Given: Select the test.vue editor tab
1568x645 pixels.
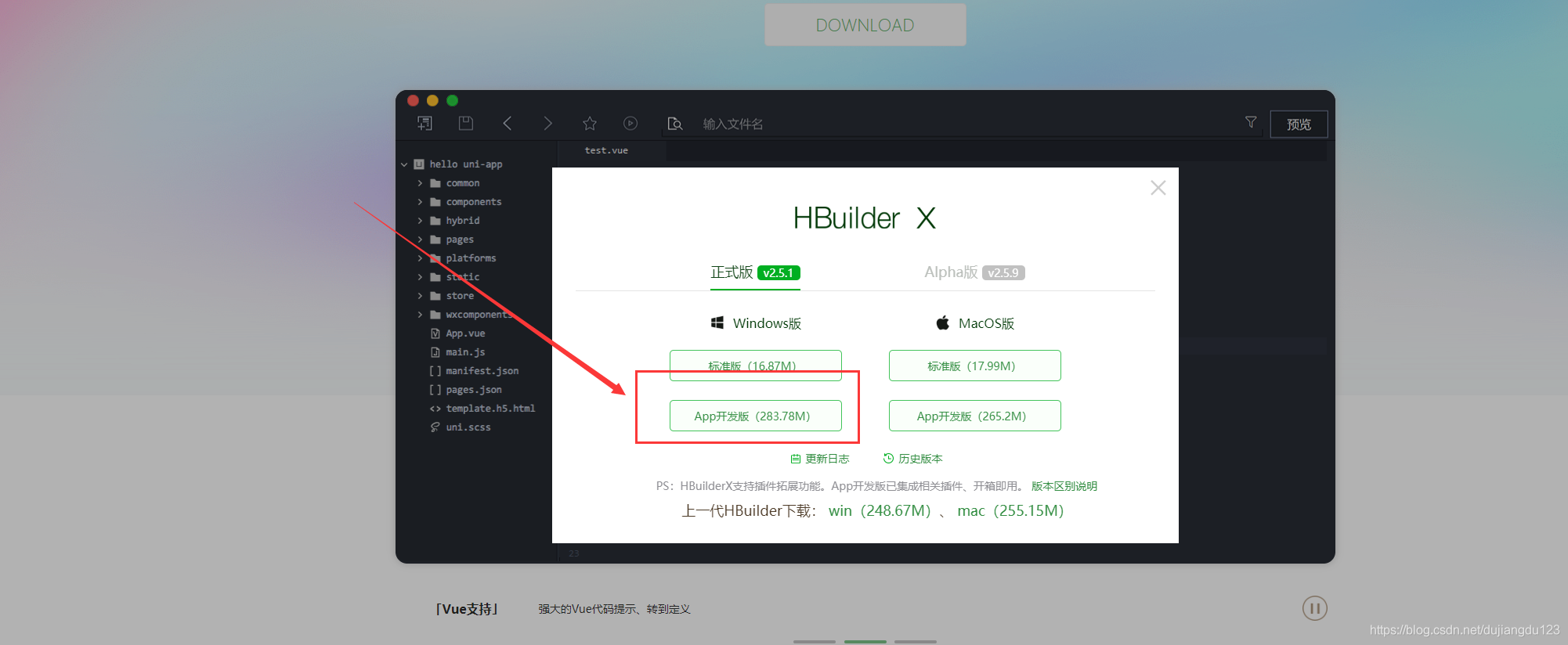Looking at the screenshot, I should point(606,150).
